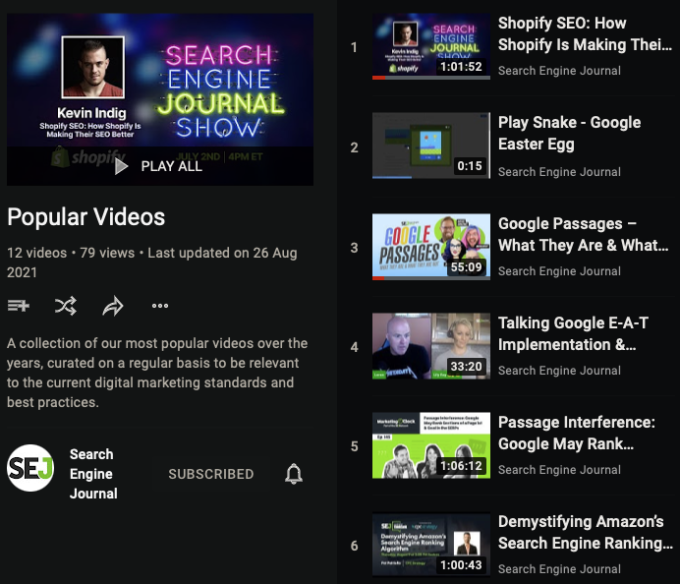
Task: Open the Search Engine Journal channel name link
Action: 94,474
